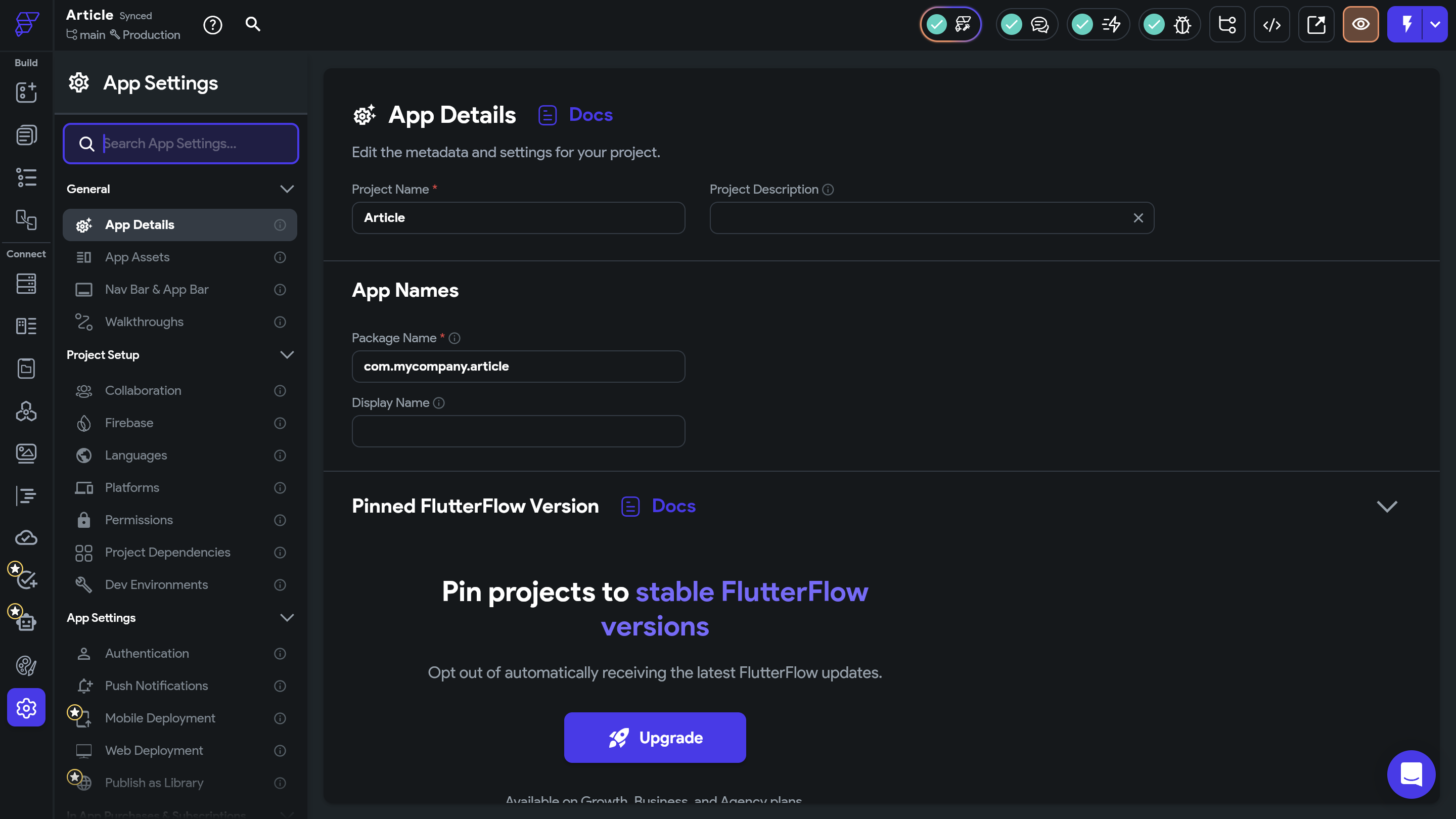Open the Firestore database sidebar icon
This screenshot has height=819, width=1456.
[26, 283]
